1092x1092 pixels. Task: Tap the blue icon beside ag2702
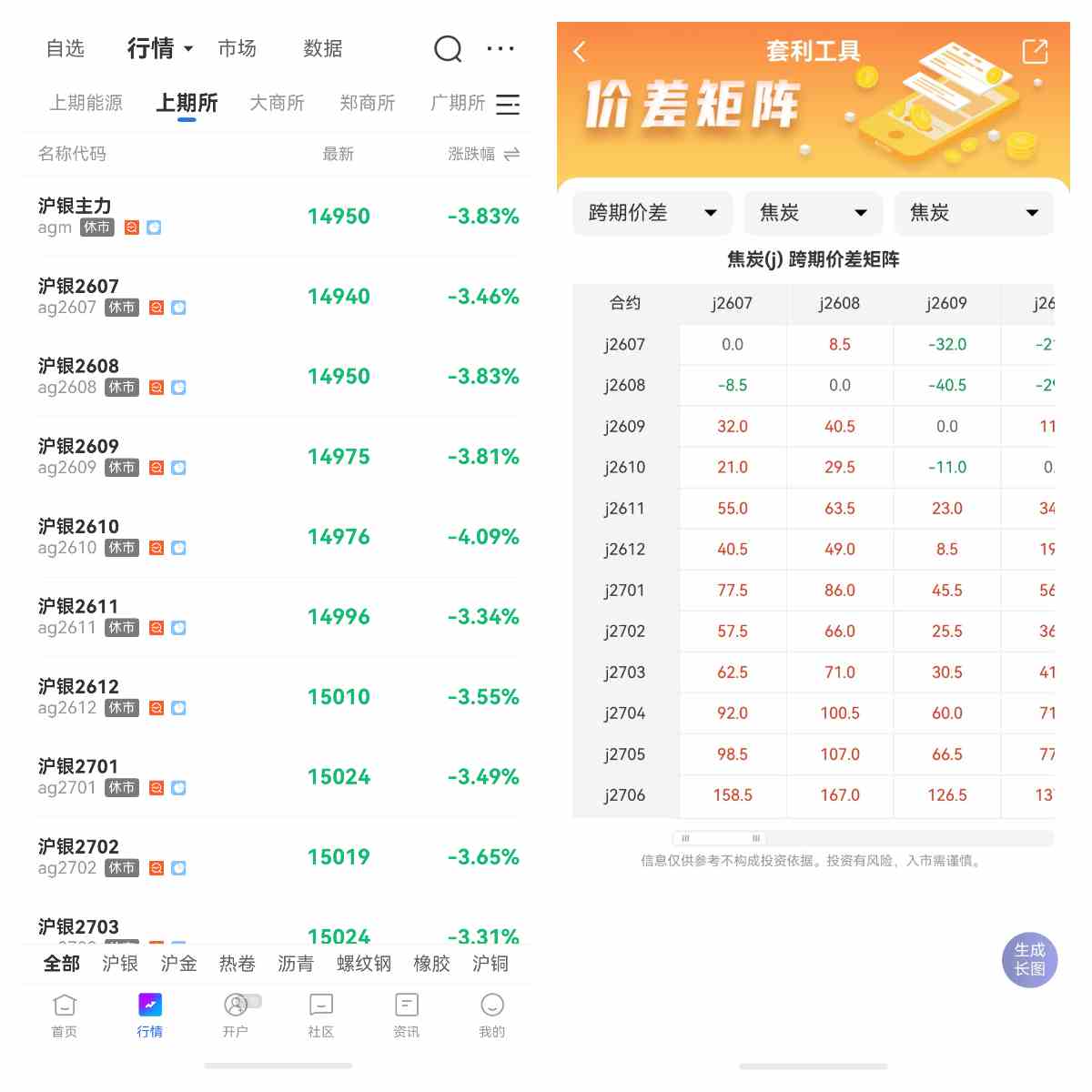(x=178, y=868)
